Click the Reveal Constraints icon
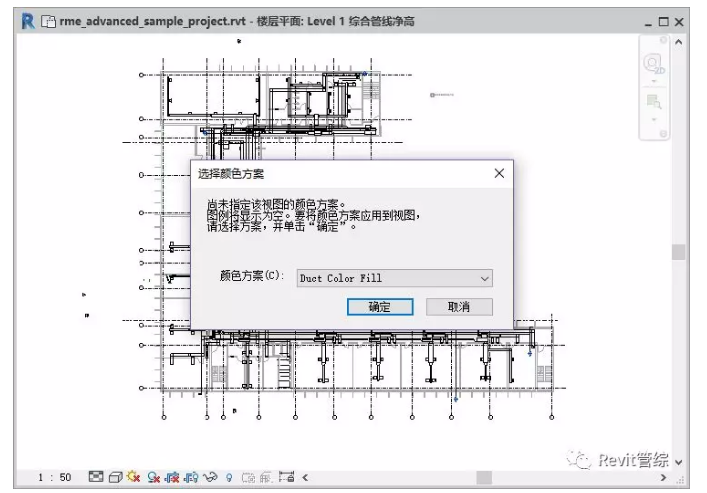The width and height of the screenshot is (707, 493). (286, 477)
